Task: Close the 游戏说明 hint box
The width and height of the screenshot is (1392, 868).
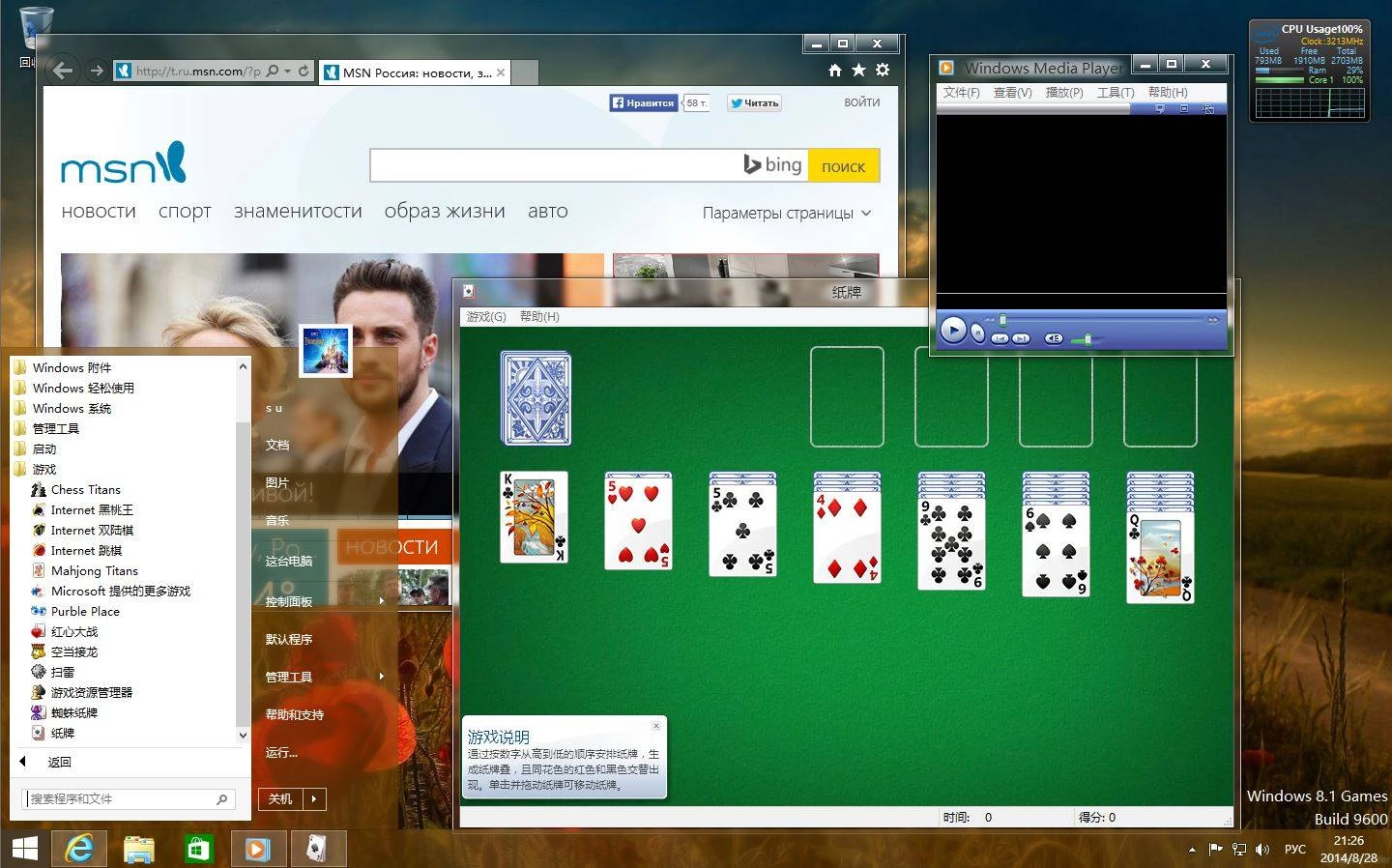Action: [x=656, y=725]
